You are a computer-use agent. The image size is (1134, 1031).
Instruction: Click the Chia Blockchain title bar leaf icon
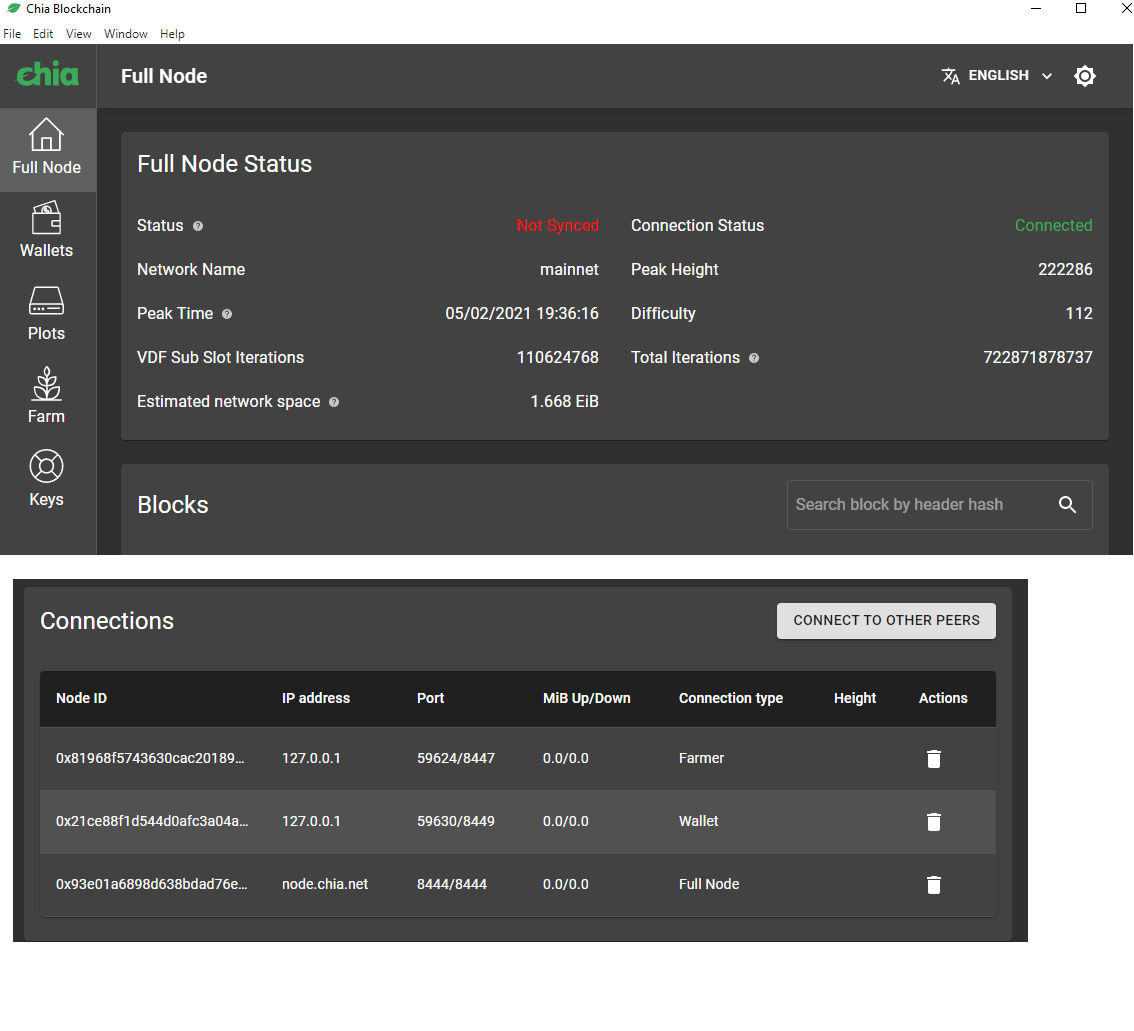pyautogui.click(x=13, y=9)
